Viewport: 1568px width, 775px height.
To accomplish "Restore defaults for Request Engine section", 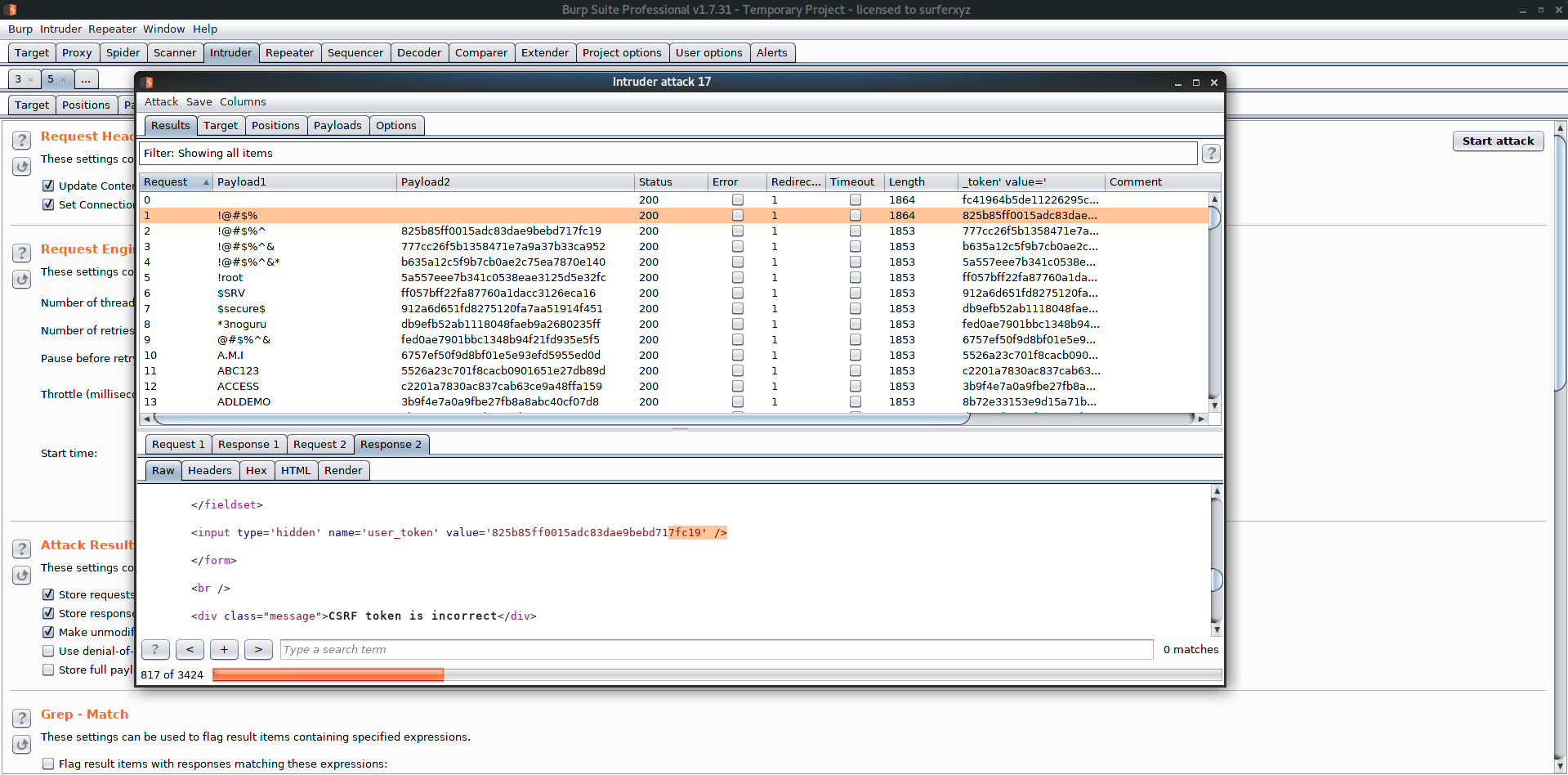I will tap(22, 280).
